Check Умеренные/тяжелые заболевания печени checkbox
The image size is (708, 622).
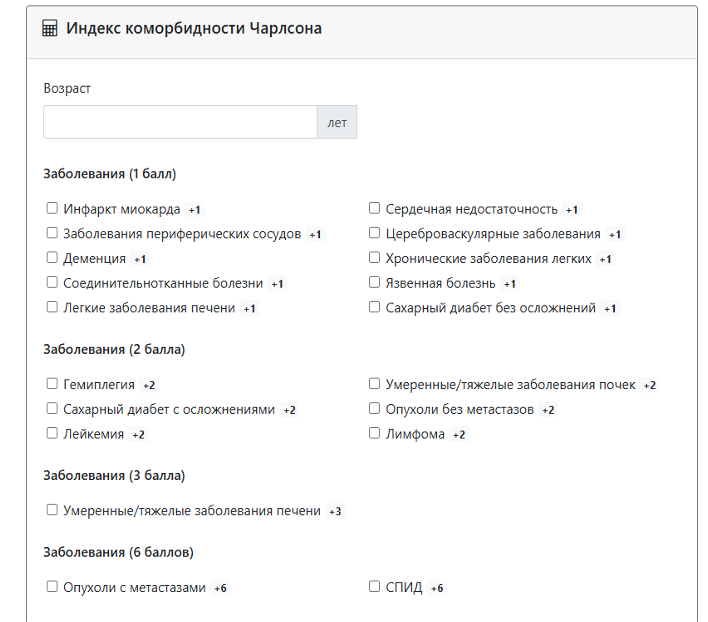(52, 510)
